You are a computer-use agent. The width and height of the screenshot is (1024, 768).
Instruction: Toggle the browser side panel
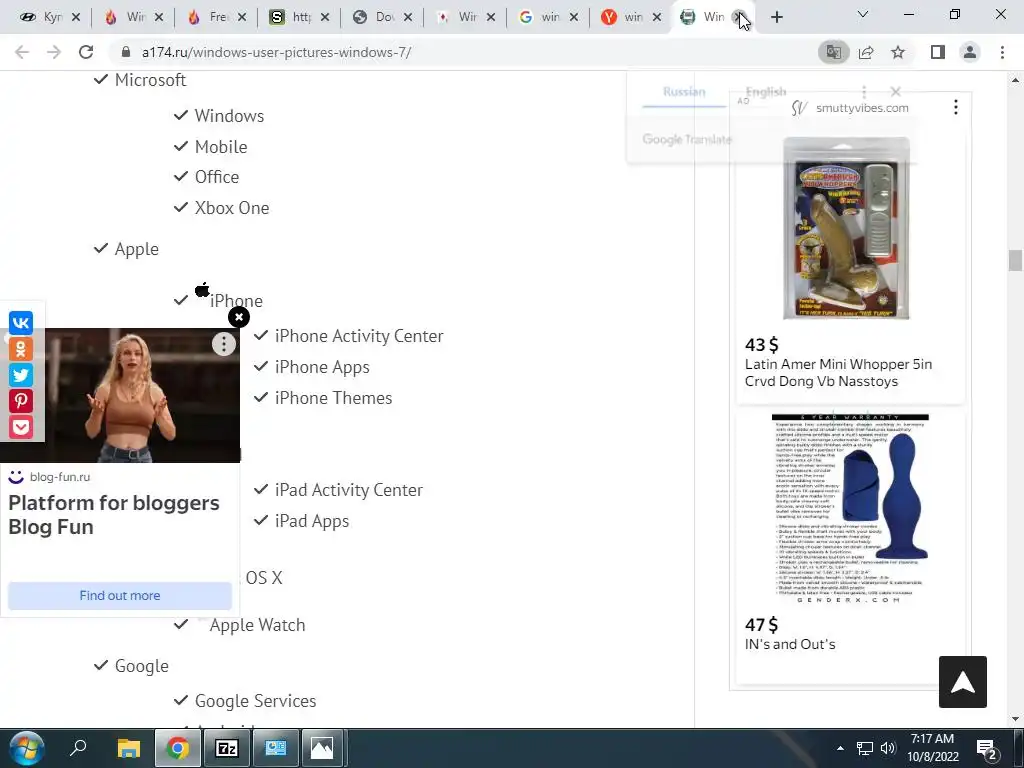click(938, 52)
